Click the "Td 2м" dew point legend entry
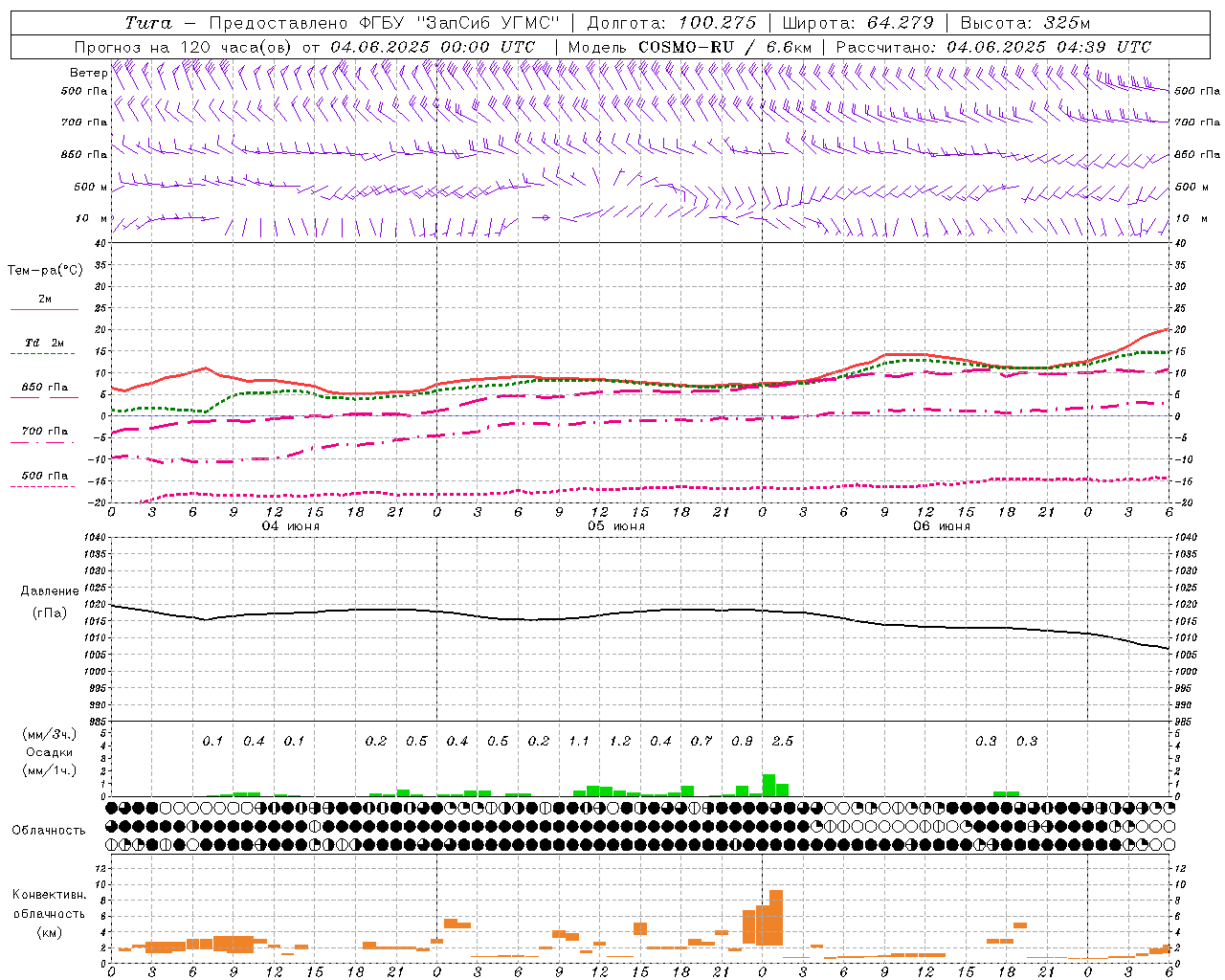The width and height of the screenshot is (1225, 980). [x=45, y=343]
